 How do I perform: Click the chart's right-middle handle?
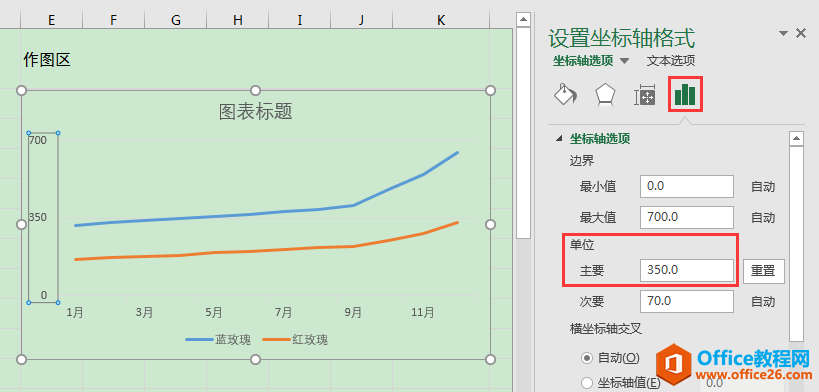tap(490, 224)
